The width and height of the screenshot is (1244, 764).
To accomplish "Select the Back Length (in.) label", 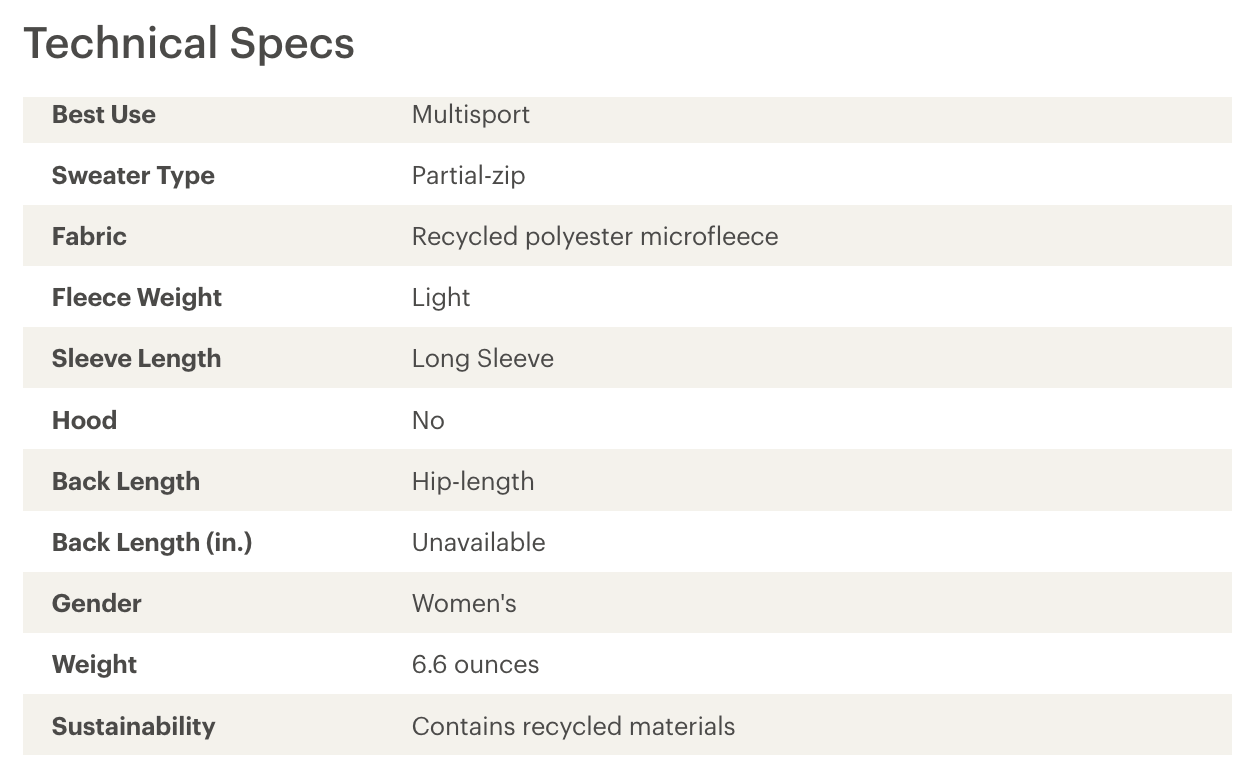I will [x=152, y=542].
